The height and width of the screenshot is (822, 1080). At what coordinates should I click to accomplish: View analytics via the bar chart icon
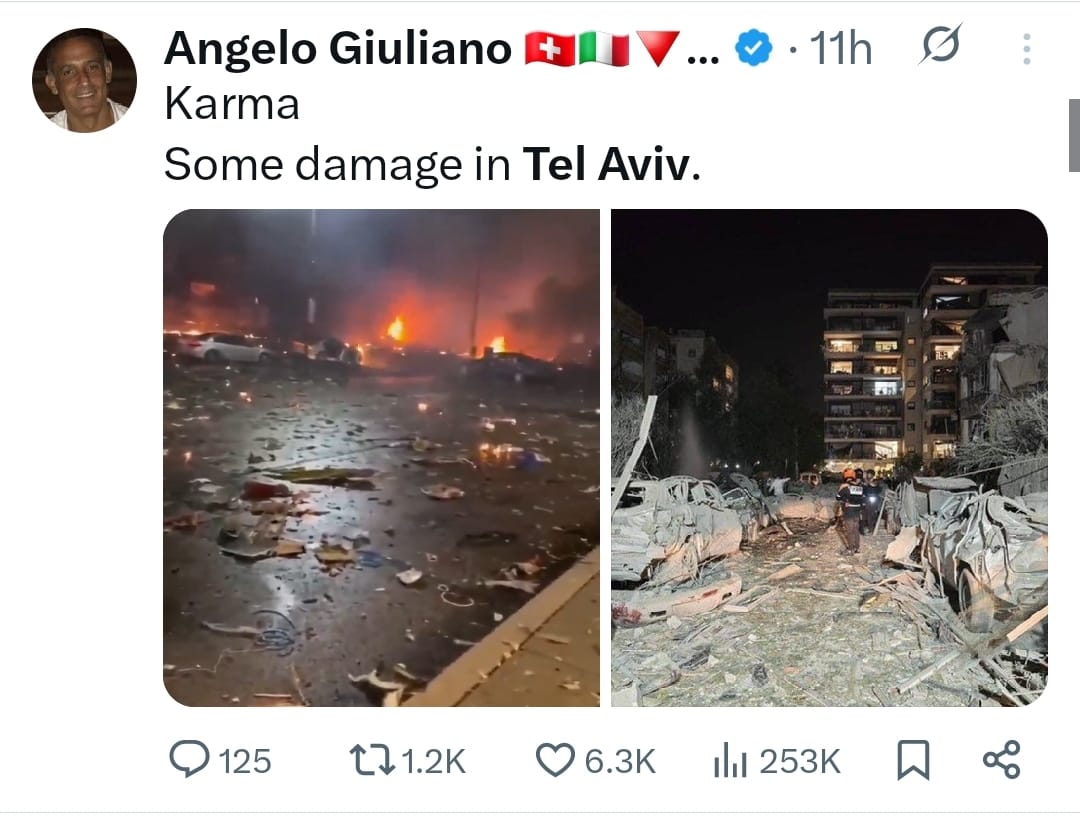(x=730, y=761)
